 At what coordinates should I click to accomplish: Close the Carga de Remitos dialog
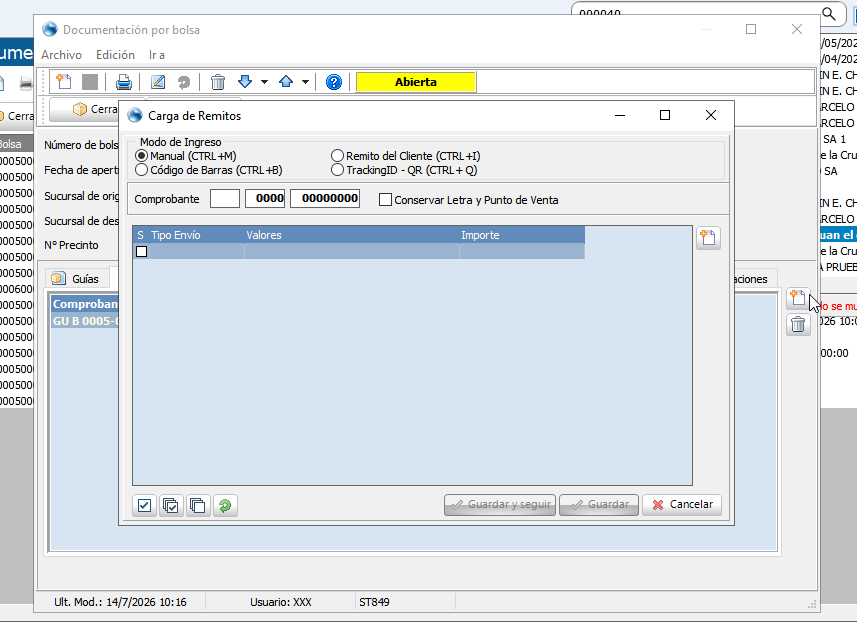[711, 115]
